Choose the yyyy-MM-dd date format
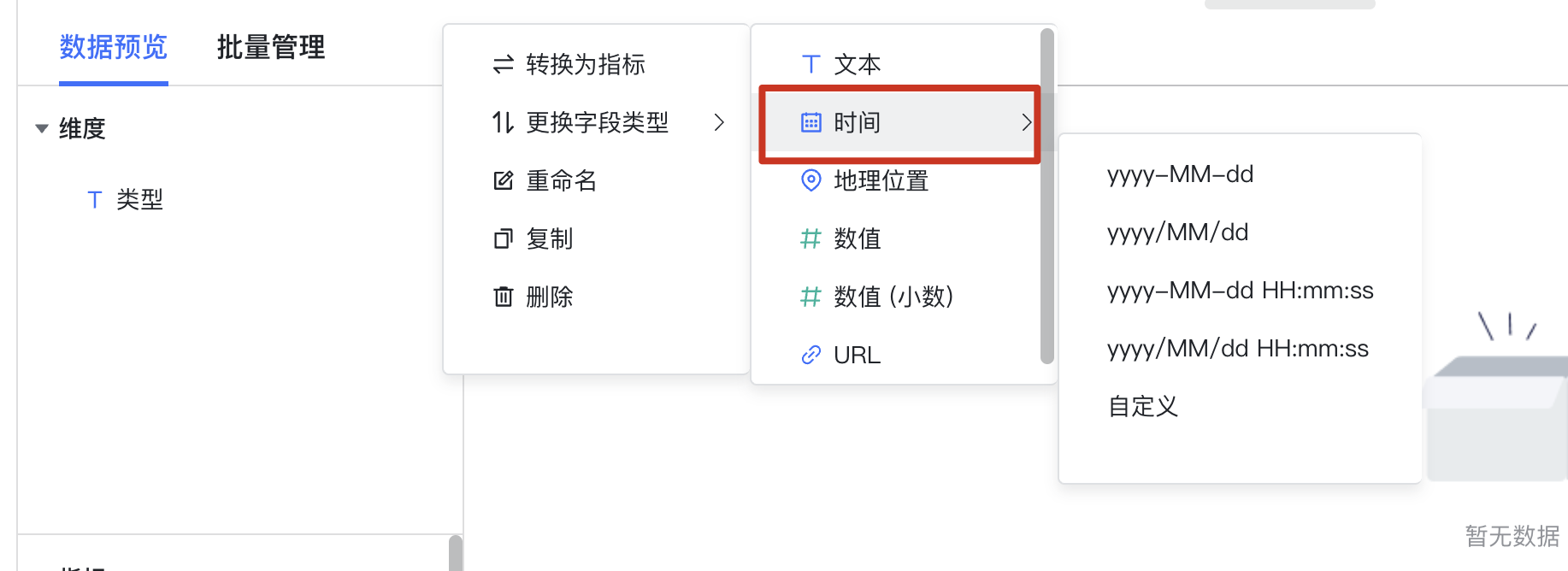 pos(1180,174)
